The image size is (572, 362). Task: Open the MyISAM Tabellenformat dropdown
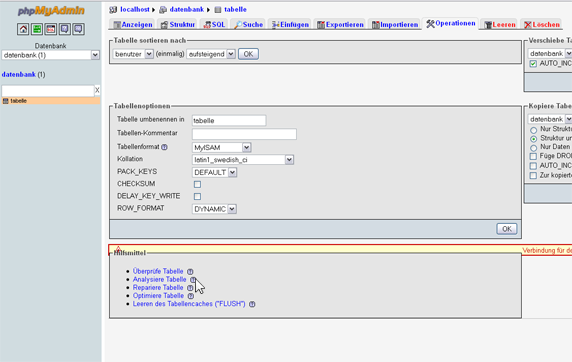(x=221, y=147)
